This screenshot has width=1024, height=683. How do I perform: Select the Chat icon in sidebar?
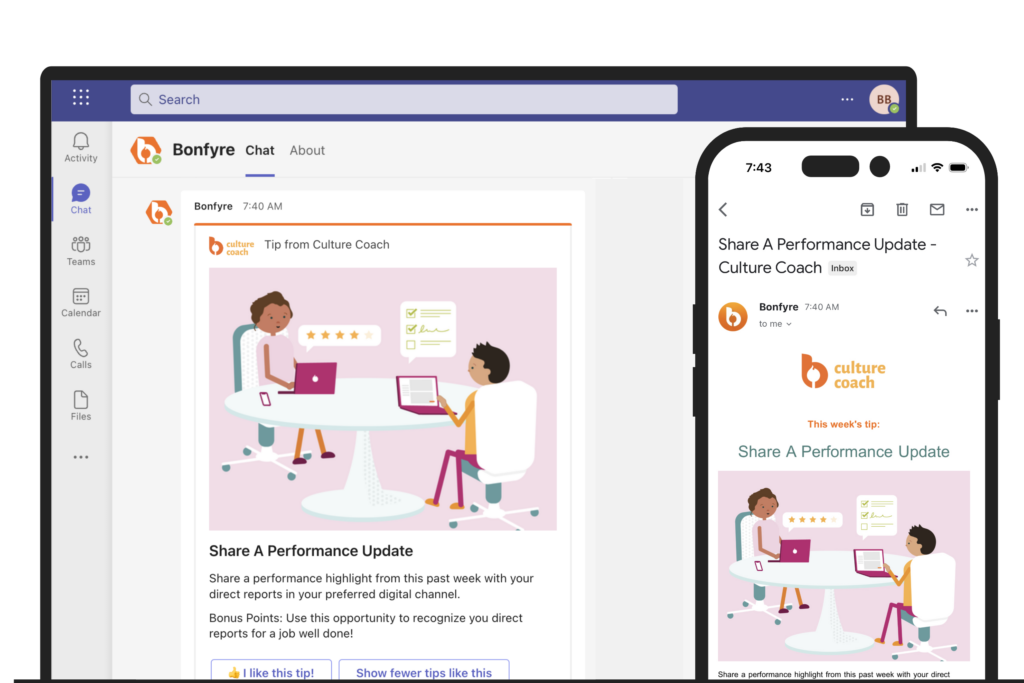[x=81, y=193]
